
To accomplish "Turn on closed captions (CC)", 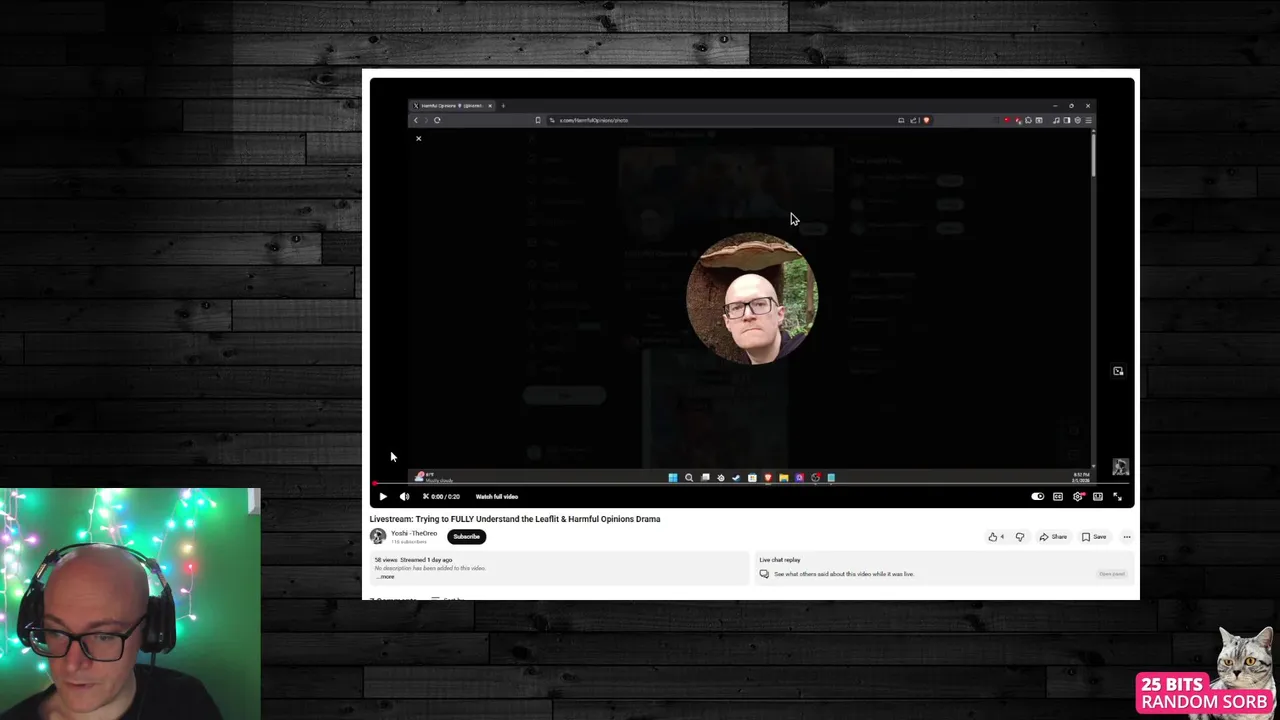I will pos(1058,496).
